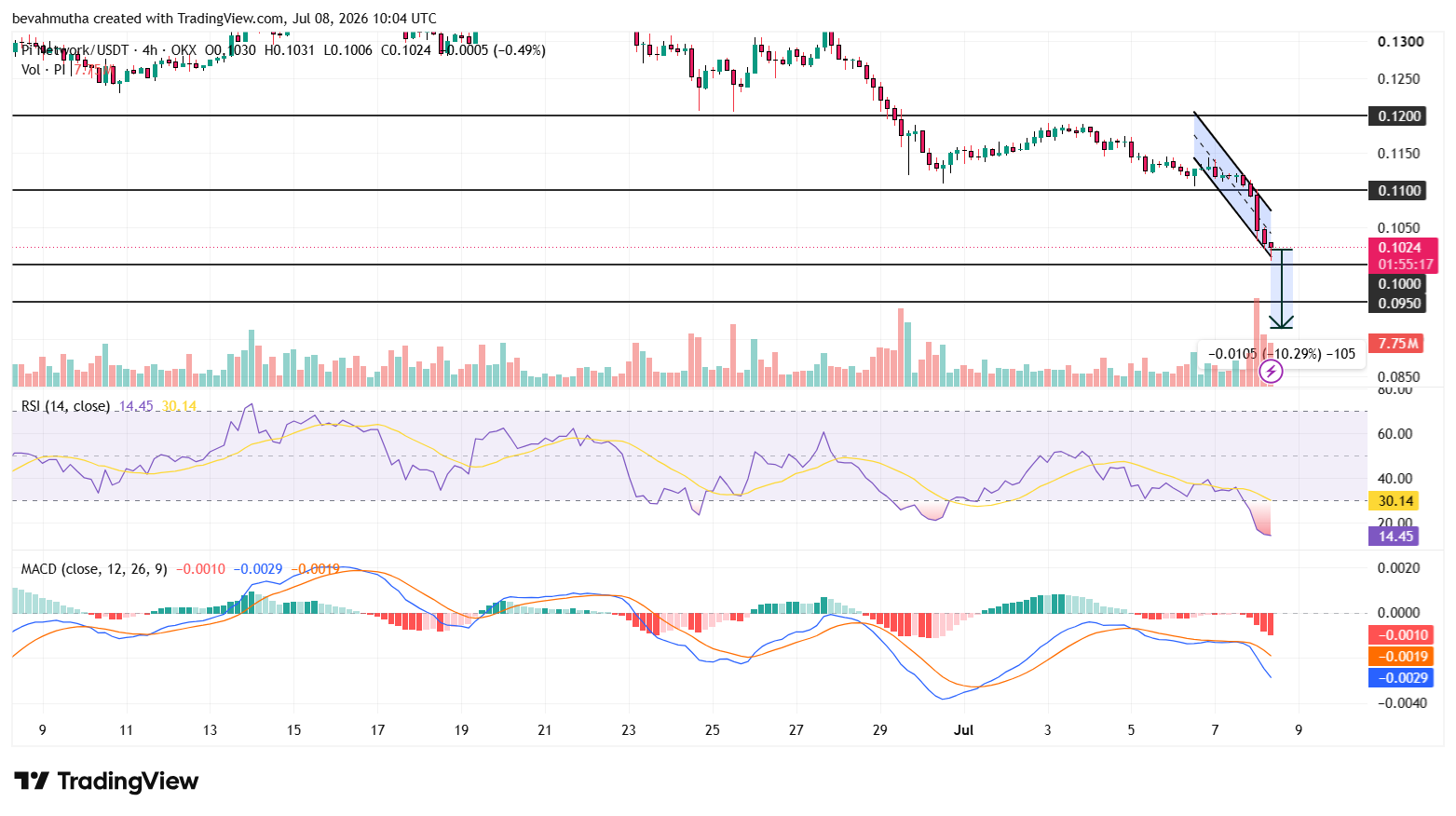Click the Jul label on the time axis
The image size is (1456, 816).
pos(963,729)
